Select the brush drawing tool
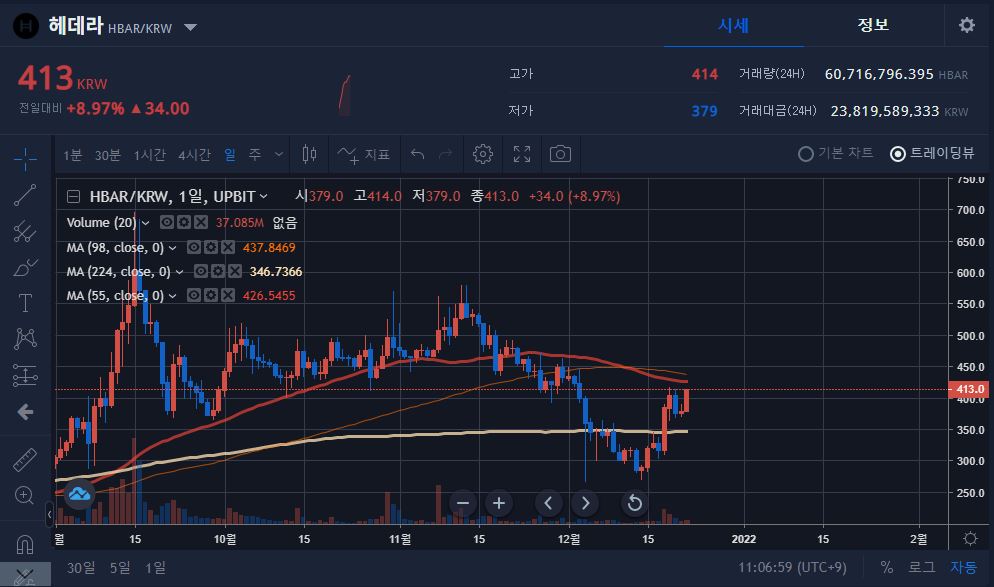Screen dimensions: 994x587 point(25,268)
